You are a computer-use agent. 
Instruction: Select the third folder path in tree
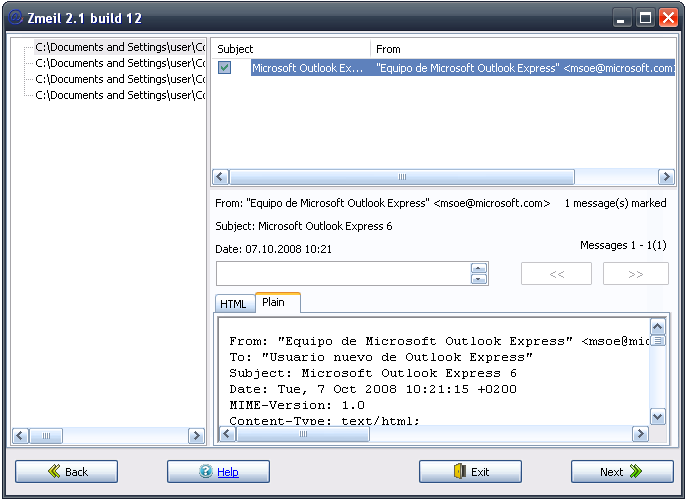120,79
